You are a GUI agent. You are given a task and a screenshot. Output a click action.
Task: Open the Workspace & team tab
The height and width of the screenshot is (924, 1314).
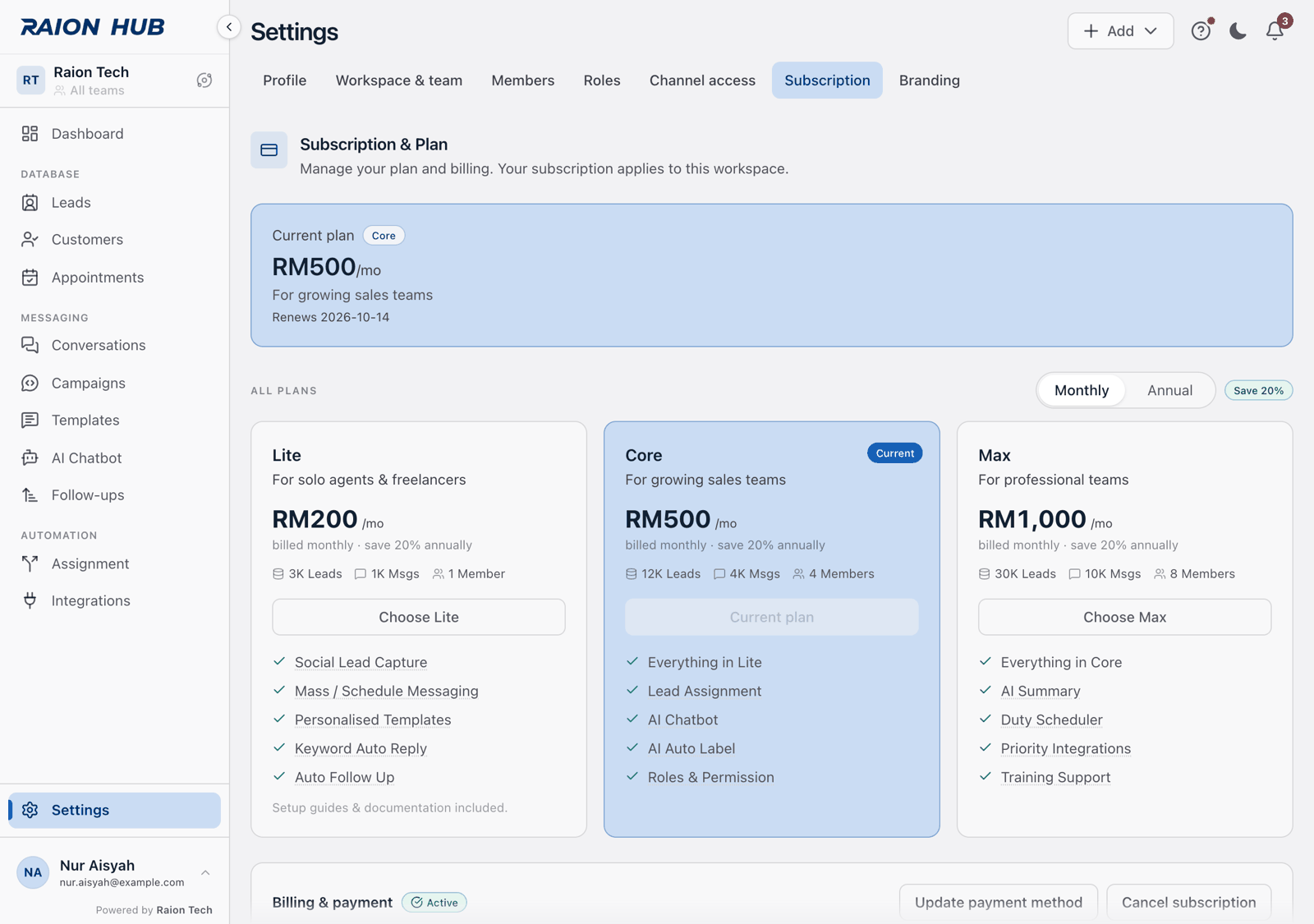click(x=399, y=80)
